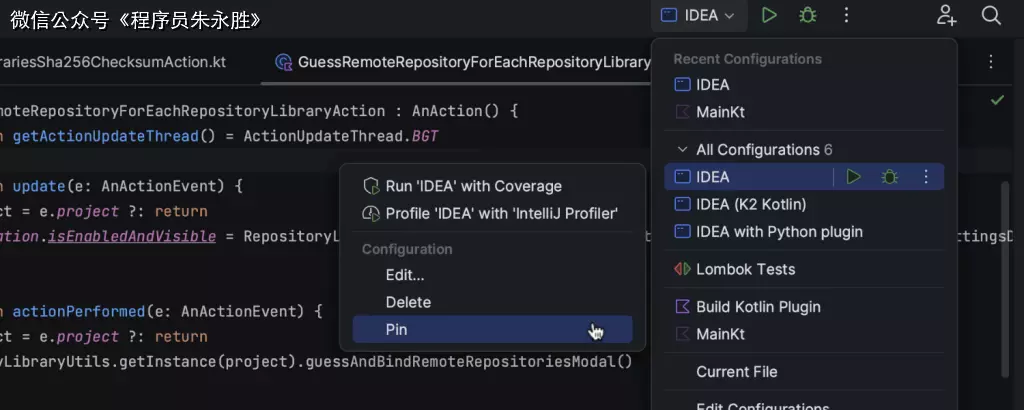
Task: Select Edit... in the context menu
Action: point(405,275)
